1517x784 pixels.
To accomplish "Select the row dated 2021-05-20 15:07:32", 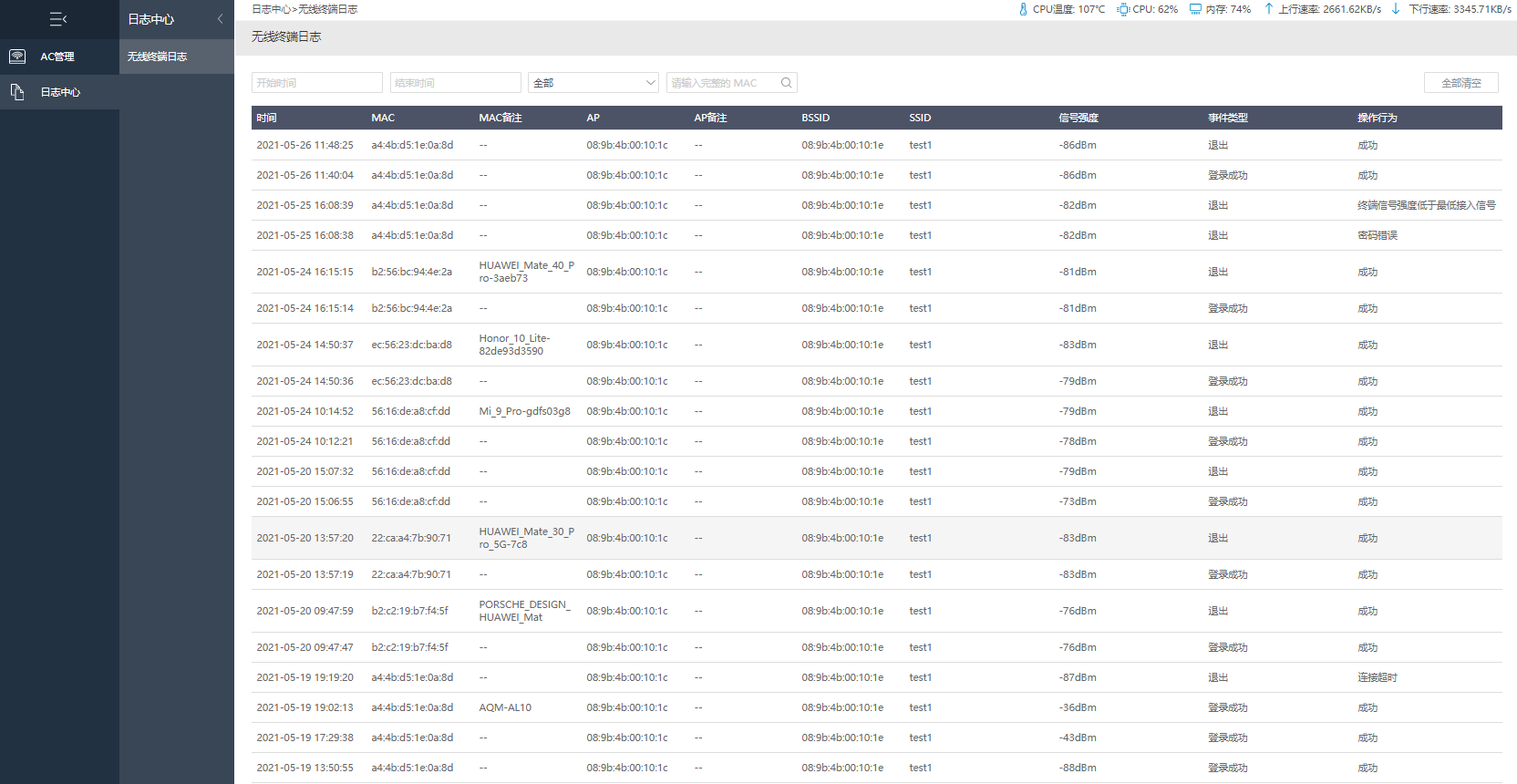I will pos(877,471).
